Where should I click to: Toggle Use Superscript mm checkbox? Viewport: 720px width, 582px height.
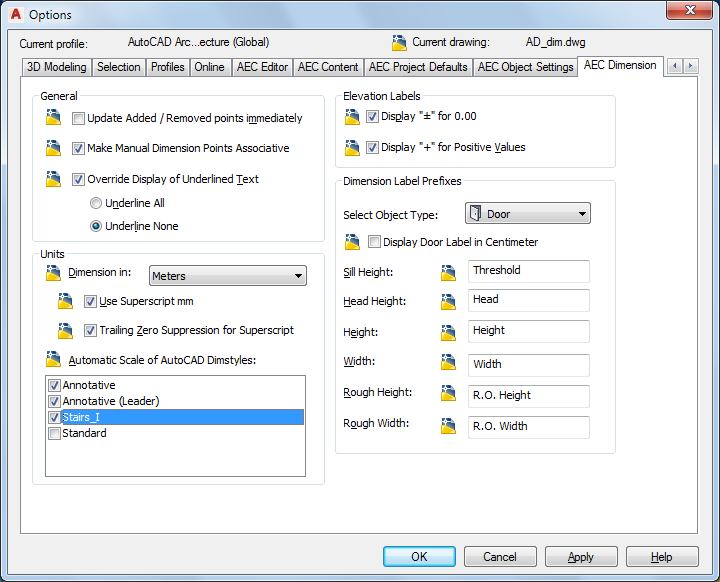pos(90,301)
